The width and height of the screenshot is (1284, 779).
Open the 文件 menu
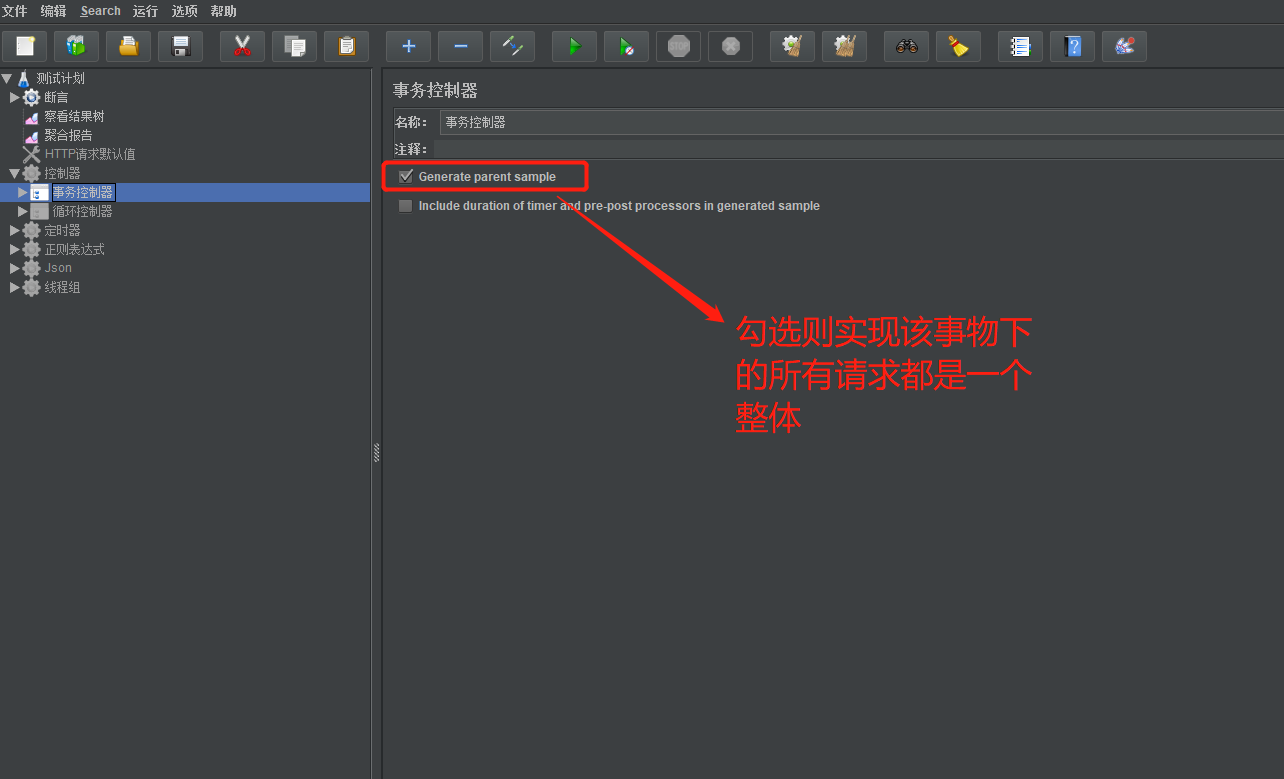point(15,11)
